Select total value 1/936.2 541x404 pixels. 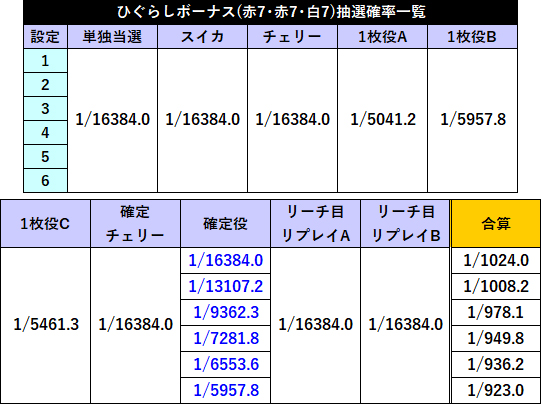point(496,365)
